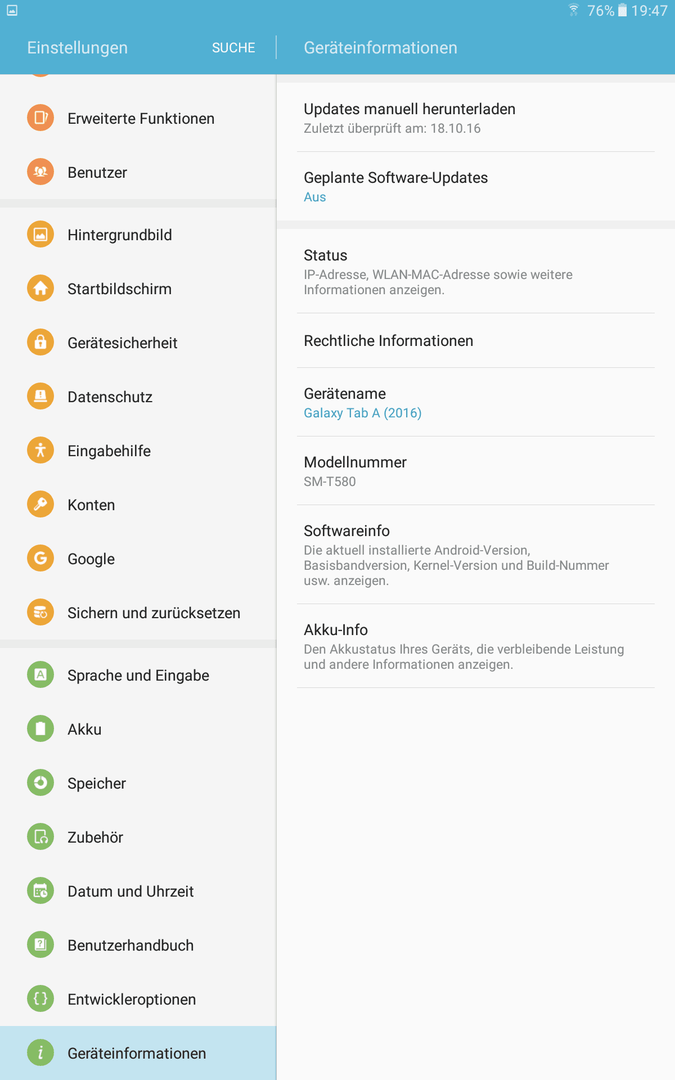Viewport: 675px width, 1080px height.
Task: Open Datum und Uhrzeit settings
Action: [x=138, y=891]
